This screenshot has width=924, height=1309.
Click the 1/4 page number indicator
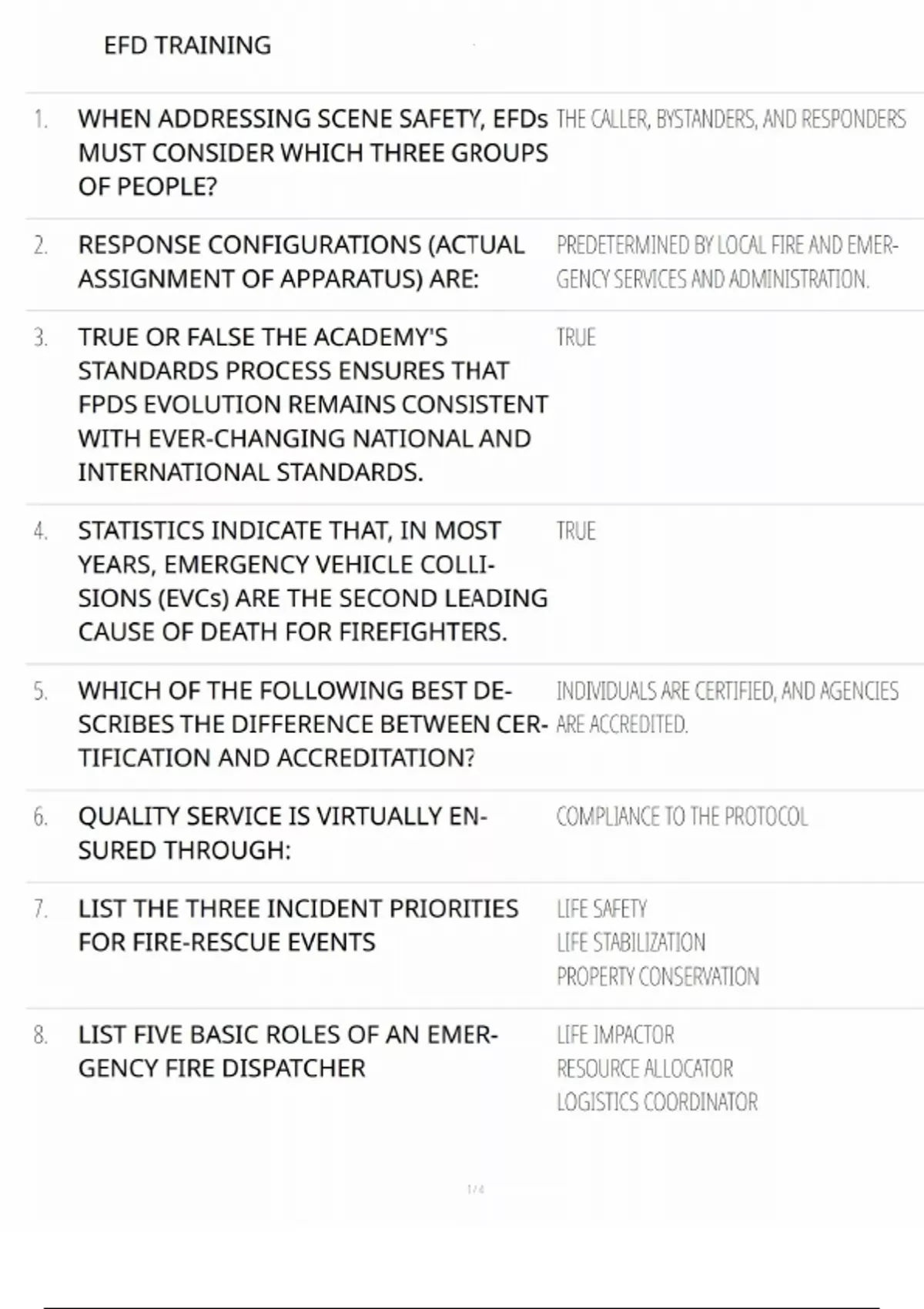pos(475,1190)
